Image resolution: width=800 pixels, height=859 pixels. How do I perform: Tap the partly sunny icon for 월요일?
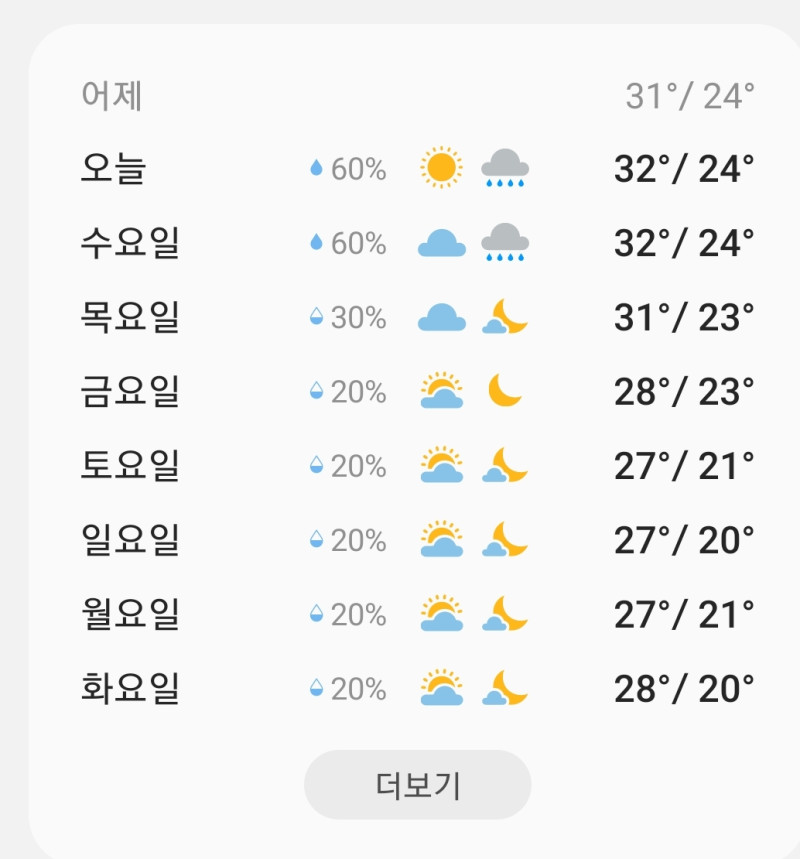coord(442,613)
